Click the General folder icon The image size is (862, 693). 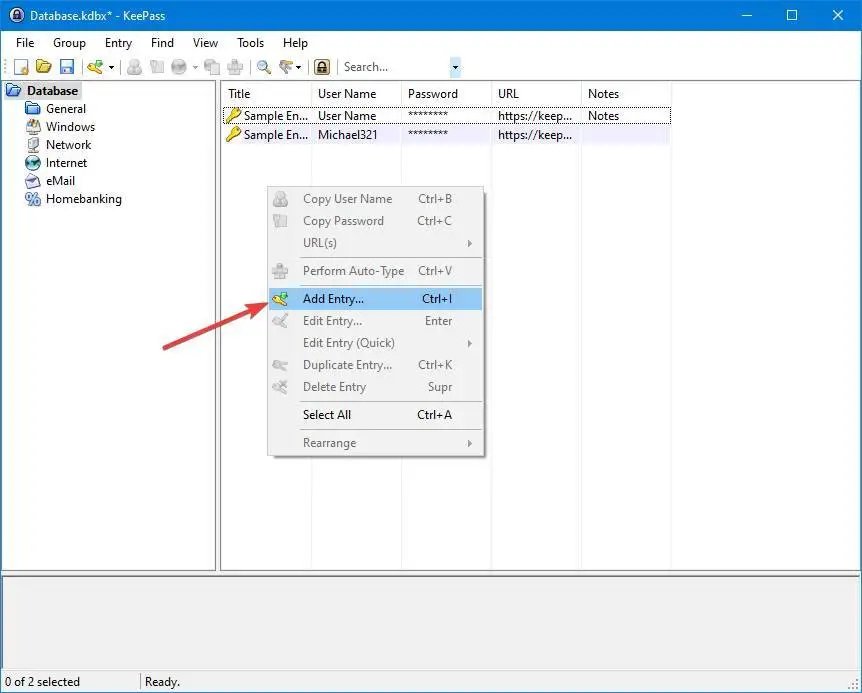[33, 108]
